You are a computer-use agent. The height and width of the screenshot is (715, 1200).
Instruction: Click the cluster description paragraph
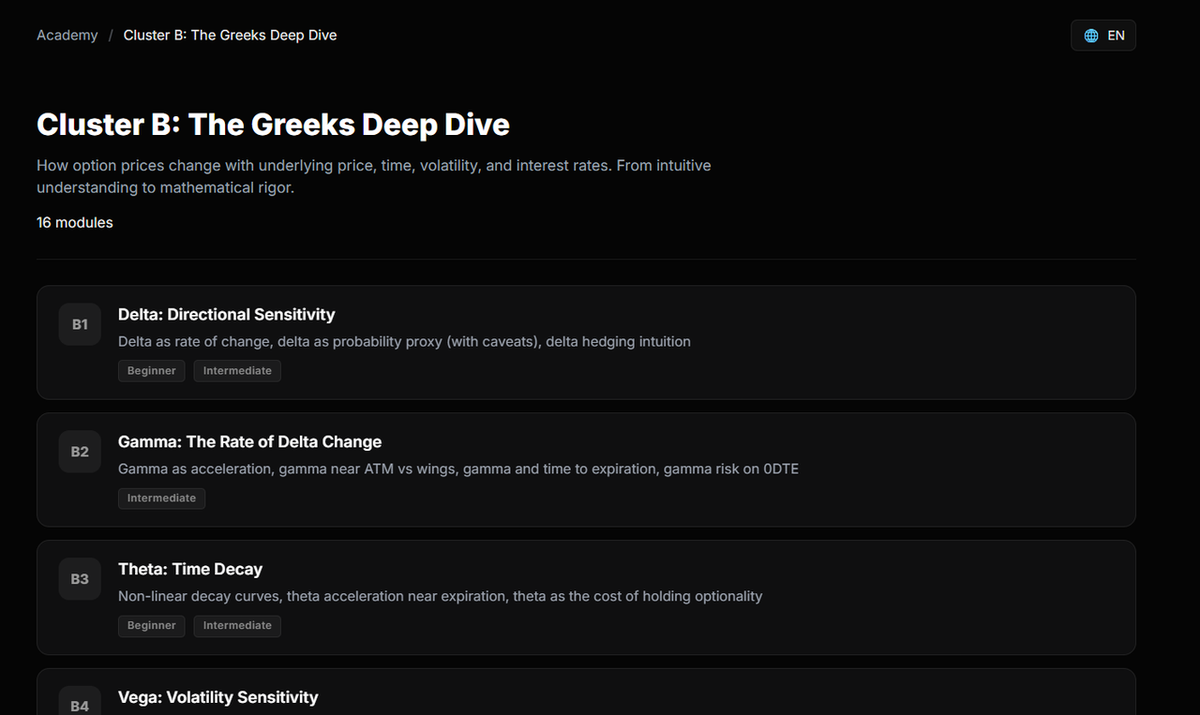[374, 176]
